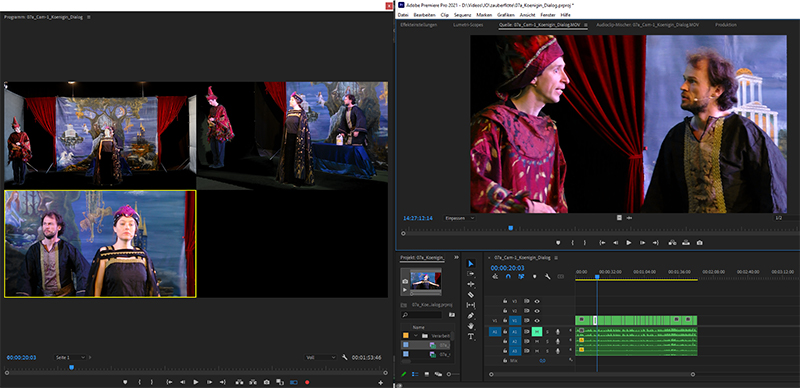Image resolution: width=800 pixels, height=388 pixels.
Task: Export frame from the Source monitor
Action: tap(699, 243)
